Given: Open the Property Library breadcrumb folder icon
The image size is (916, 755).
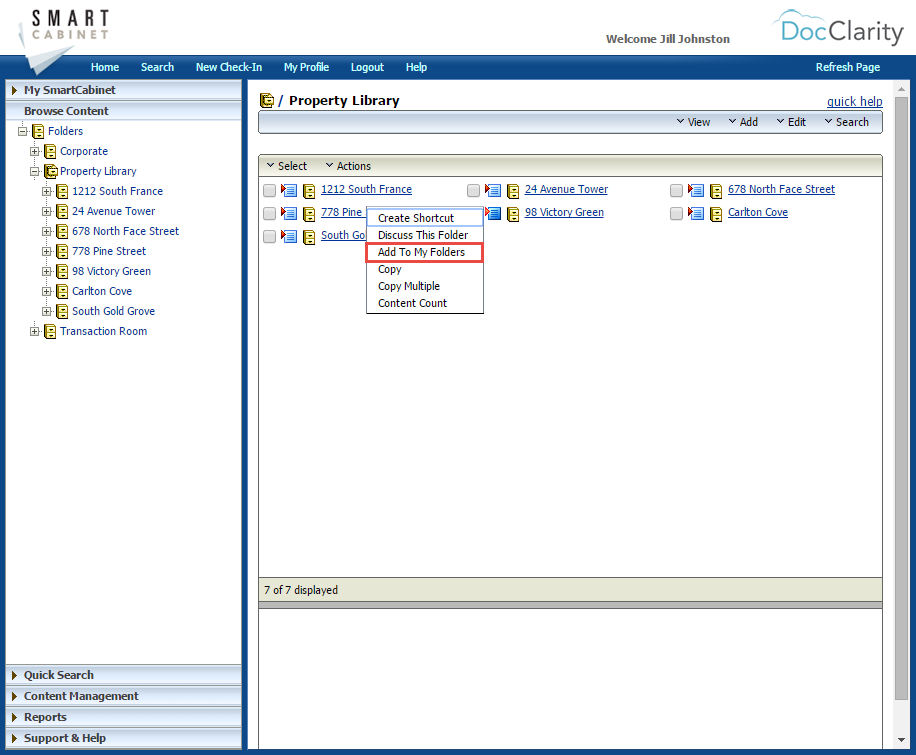Looking at the screenshot, I should 268,101.
